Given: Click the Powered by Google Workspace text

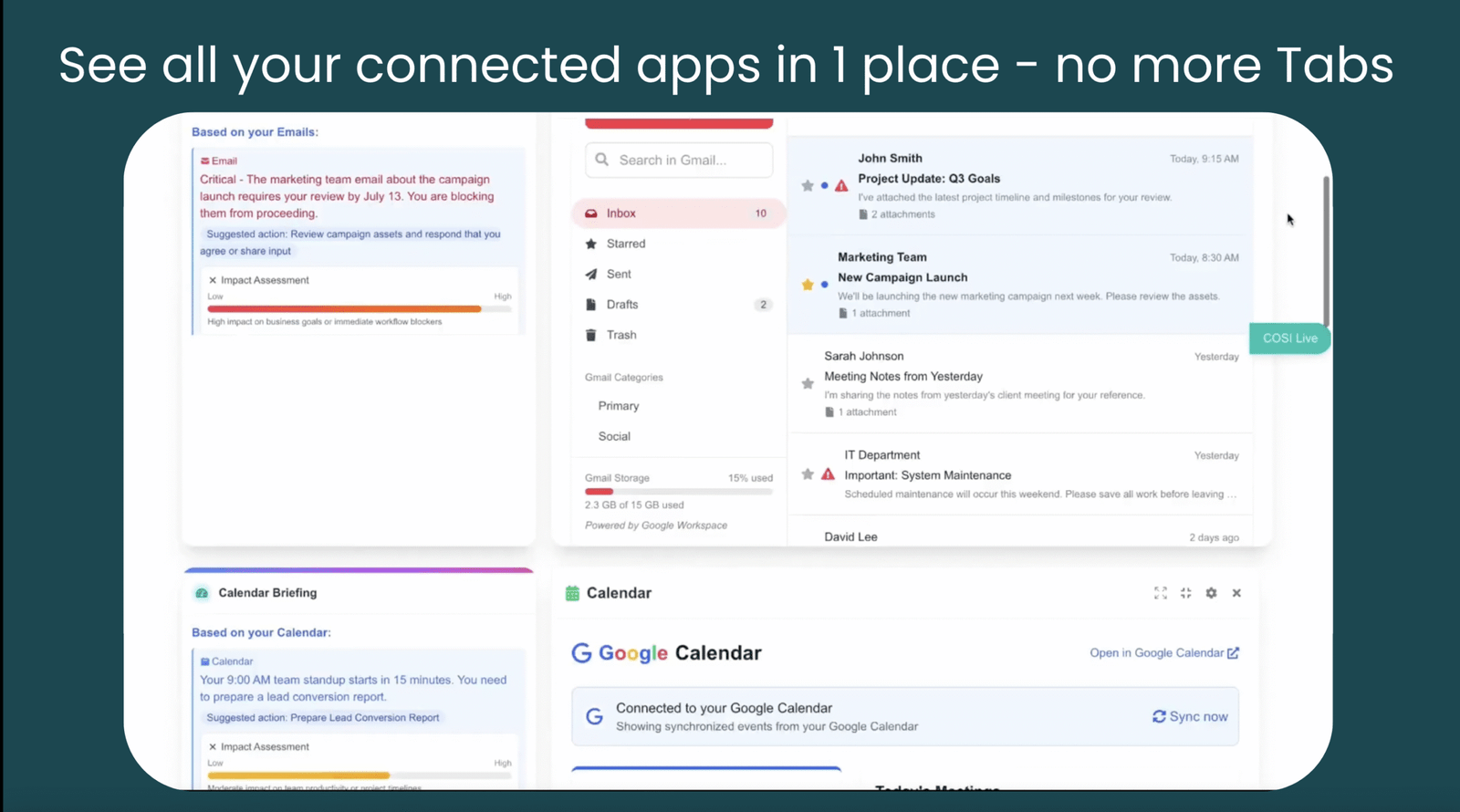Looking at the screenshot, I should pos(656,526).
